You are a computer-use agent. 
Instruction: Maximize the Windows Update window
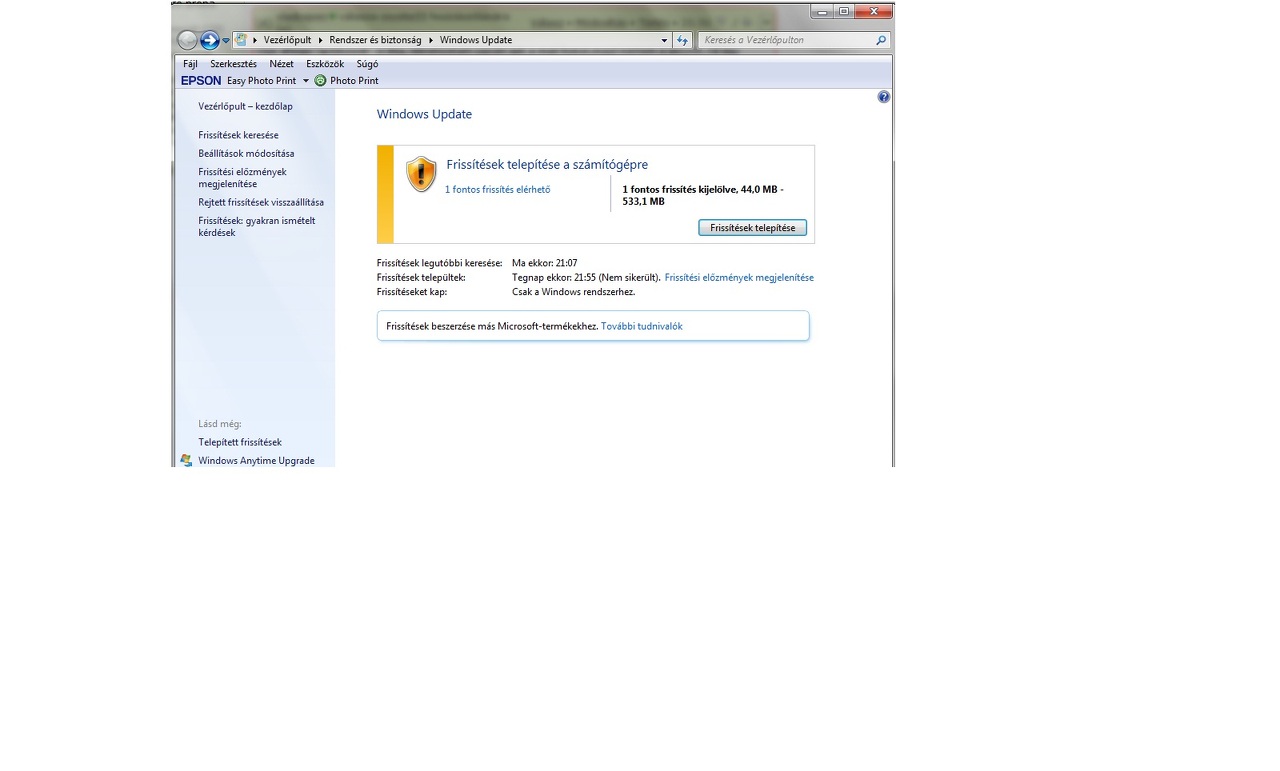(844, 11)
